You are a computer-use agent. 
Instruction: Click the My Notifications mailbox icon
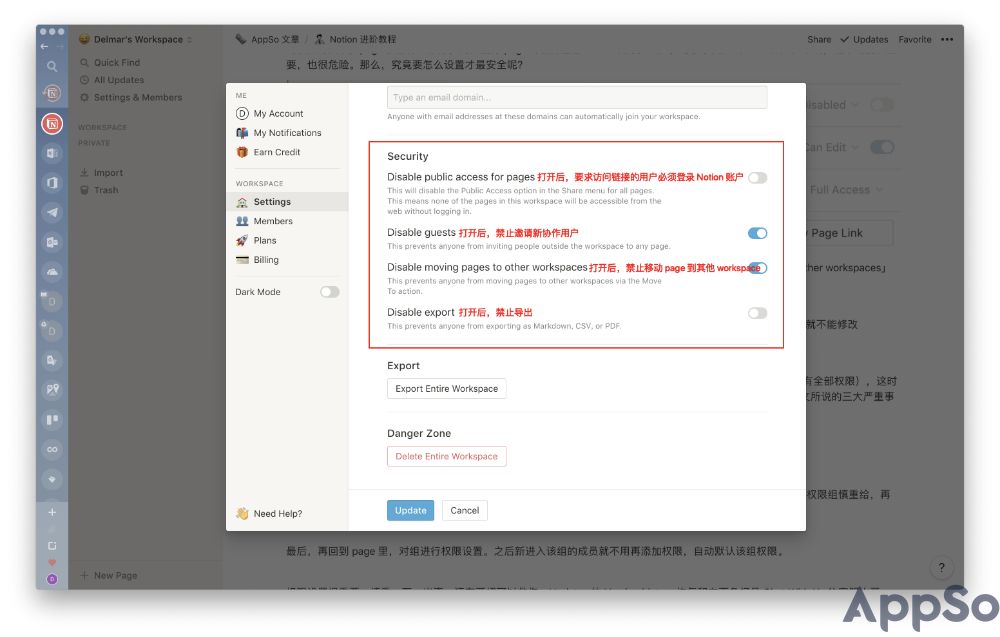pos(242,133)
